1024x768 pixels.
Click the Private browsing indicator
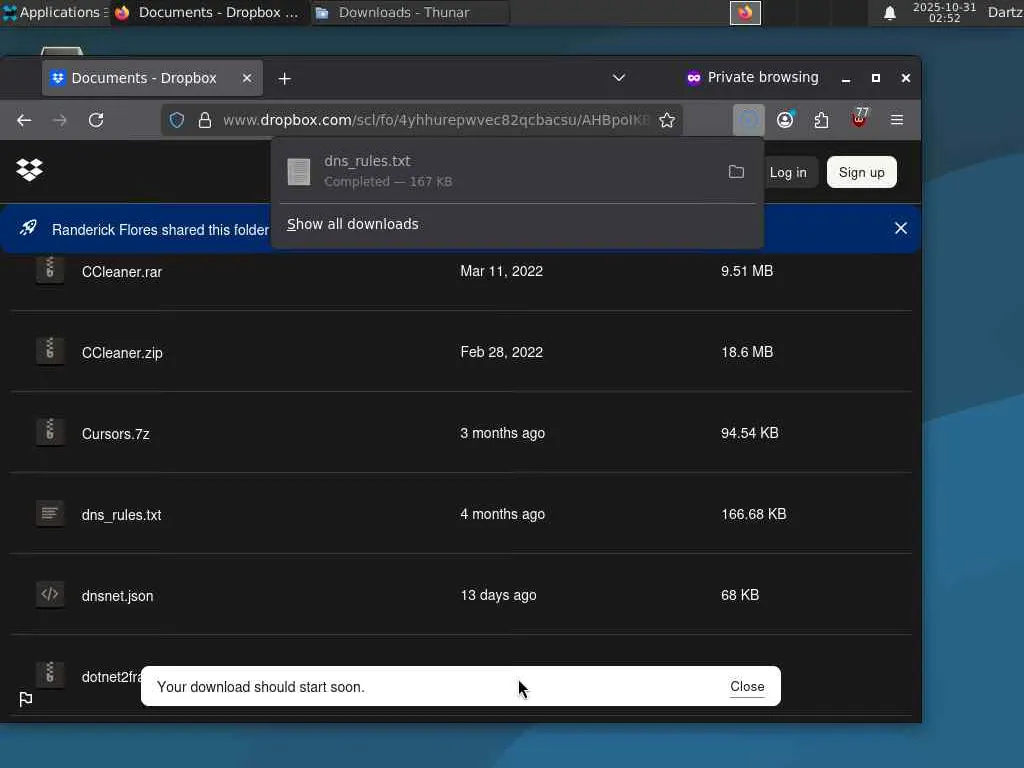click(x=752, y=77)
